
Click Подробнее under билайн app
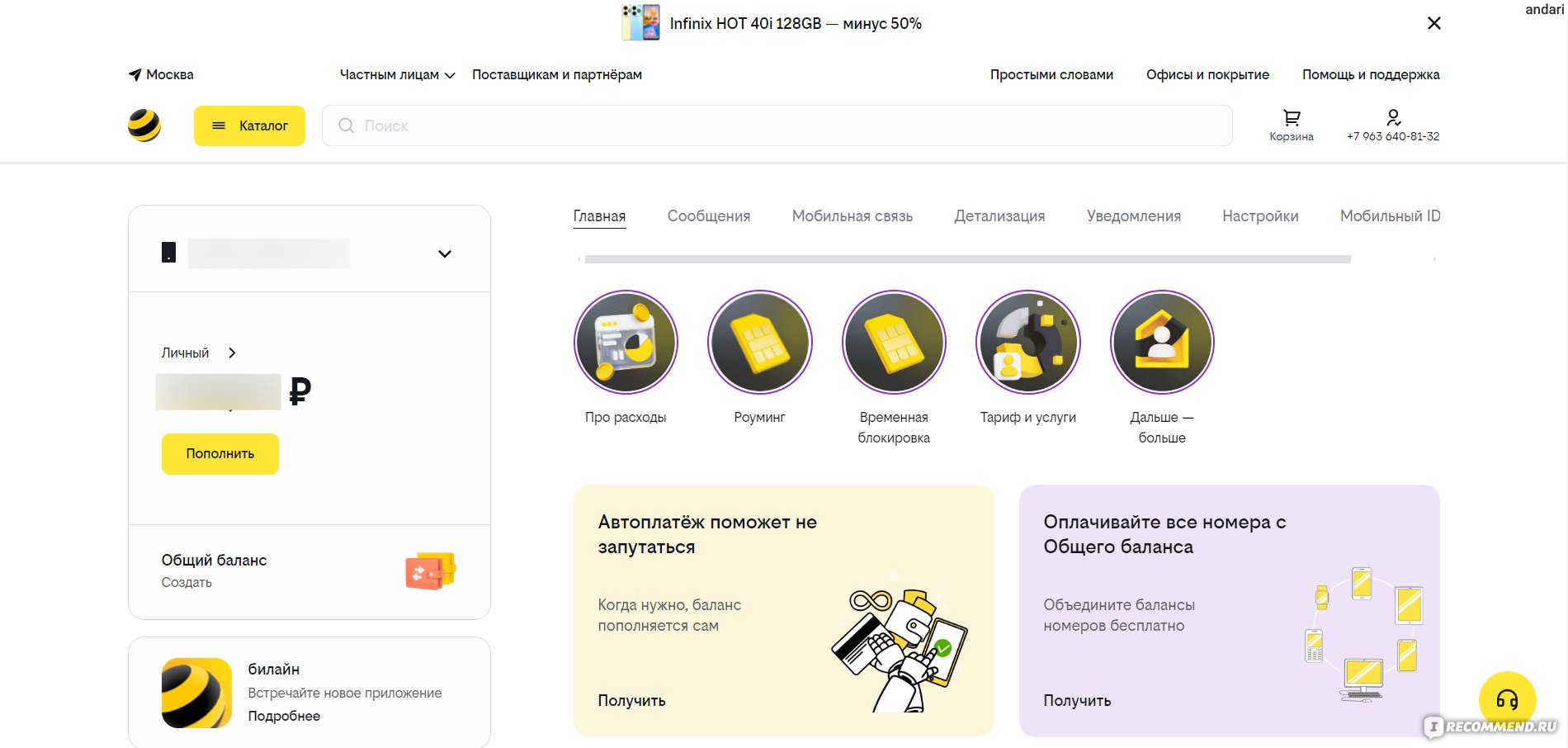click(284, 716)
